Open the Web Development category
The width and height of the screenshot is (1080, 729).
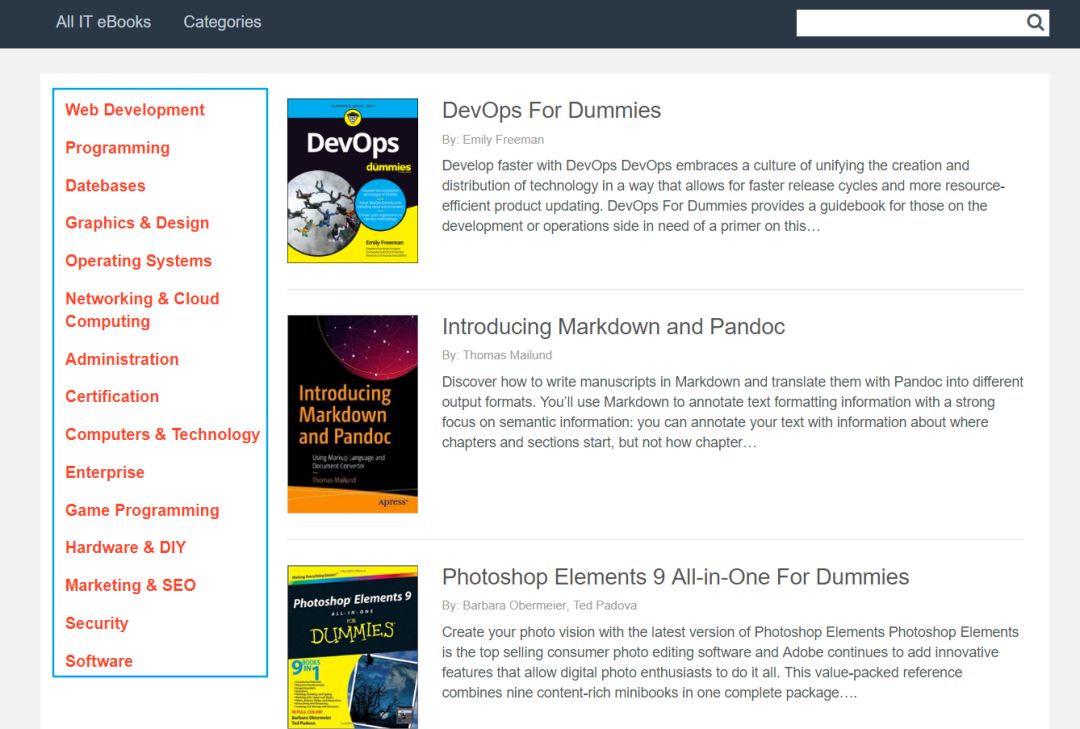point(135,110)
